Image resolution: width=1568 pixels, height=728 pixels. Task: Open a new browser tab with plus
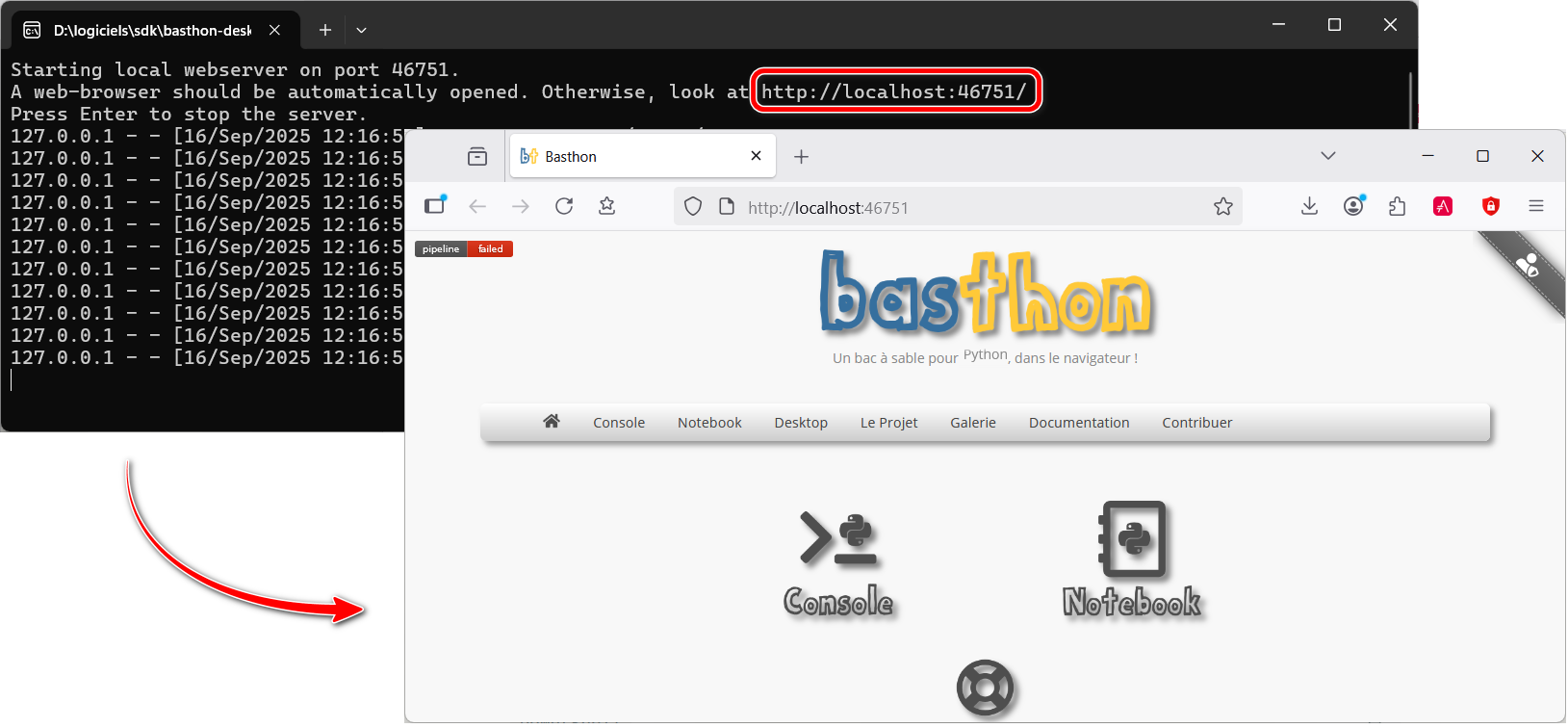(801, 156)
